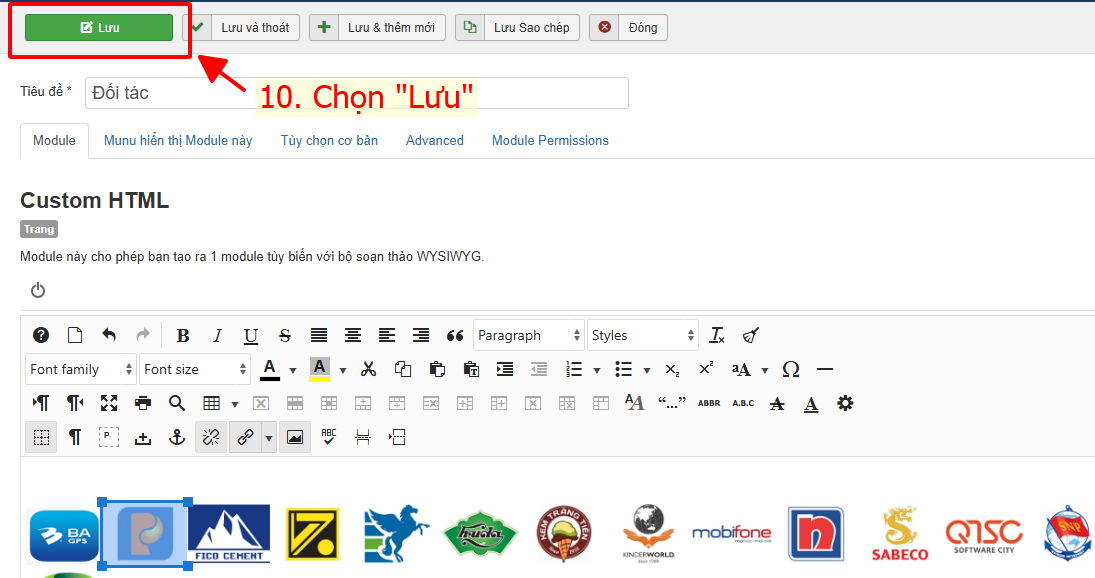Screen dimensions: 1095x578
Task: Open editor help icon
Action: pos(41,335)
